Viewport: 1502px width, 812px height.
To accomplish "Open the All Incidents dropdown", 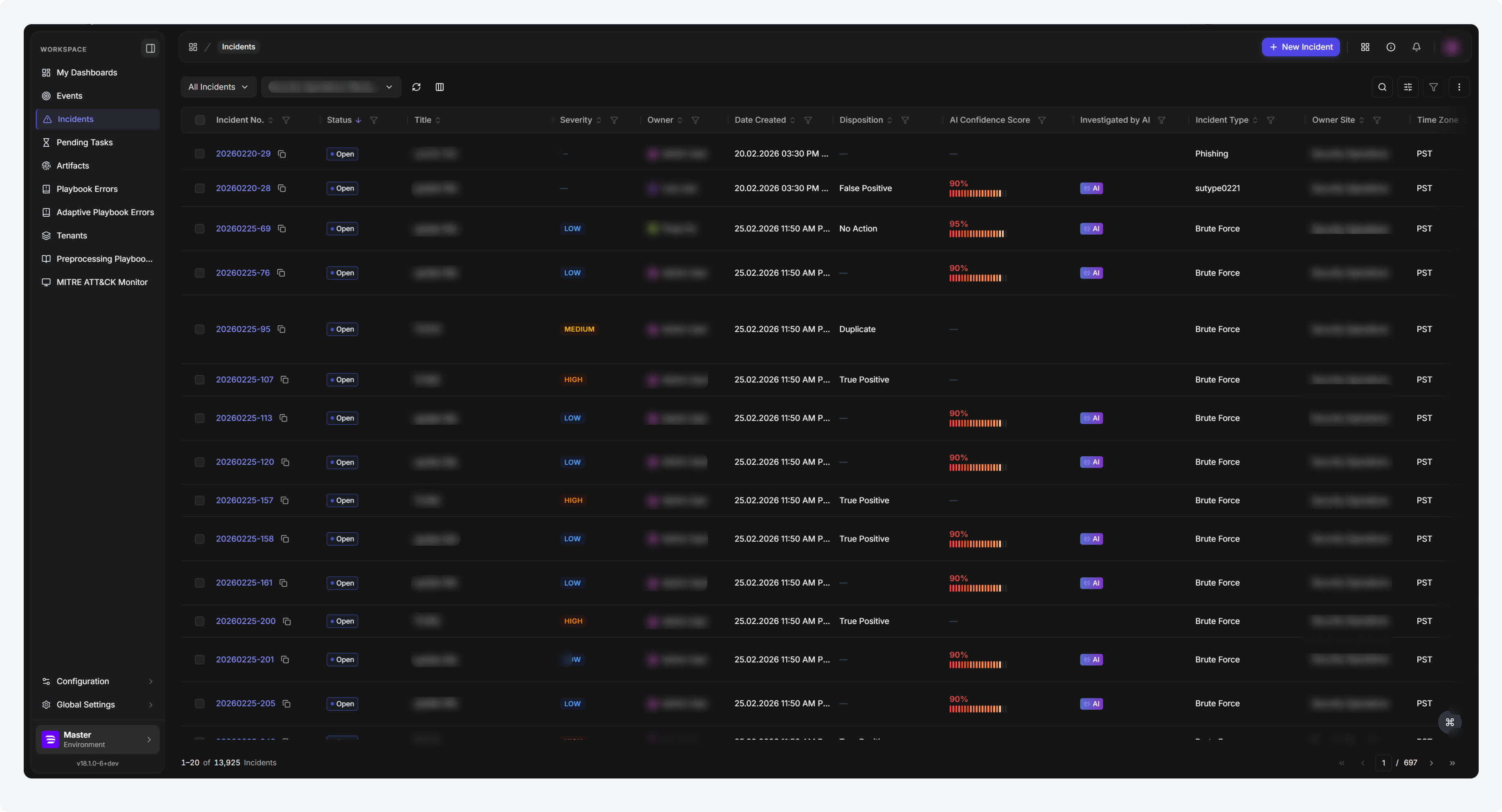I will coord(218,87).
